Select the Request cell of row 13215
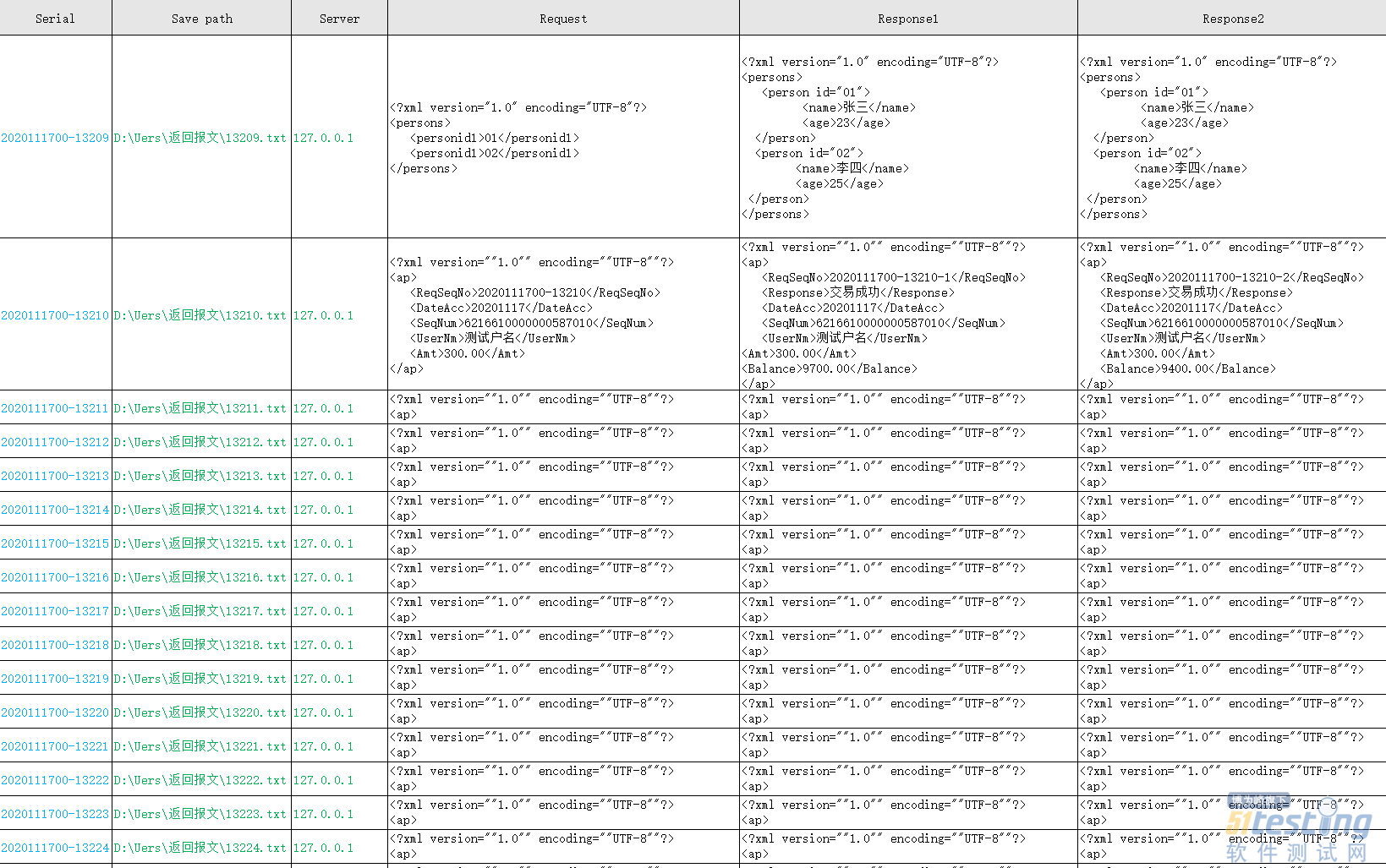This screenshot has width=1386, height=868. pos(563,543)
